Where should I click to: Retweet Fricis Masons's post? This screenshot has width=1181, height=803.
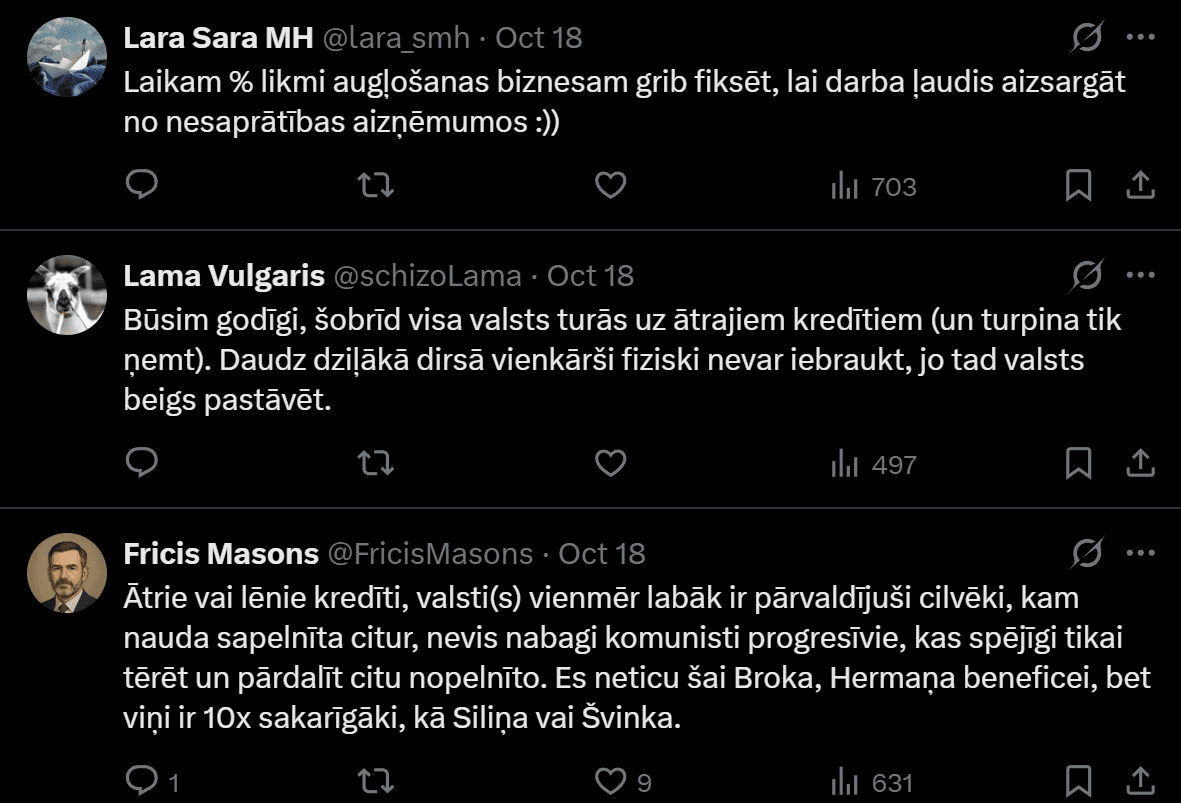[x=376, y=781]
